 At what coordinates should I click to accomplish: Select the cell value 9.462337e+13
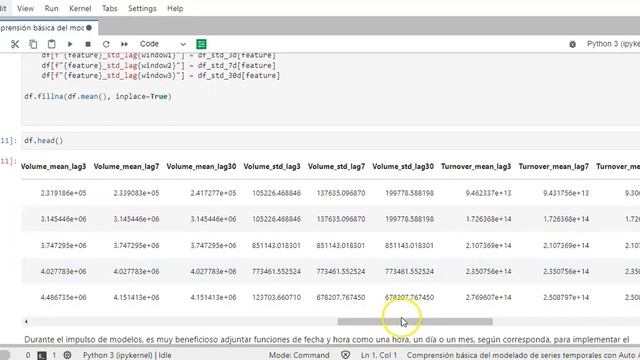[x=488, y=193]
